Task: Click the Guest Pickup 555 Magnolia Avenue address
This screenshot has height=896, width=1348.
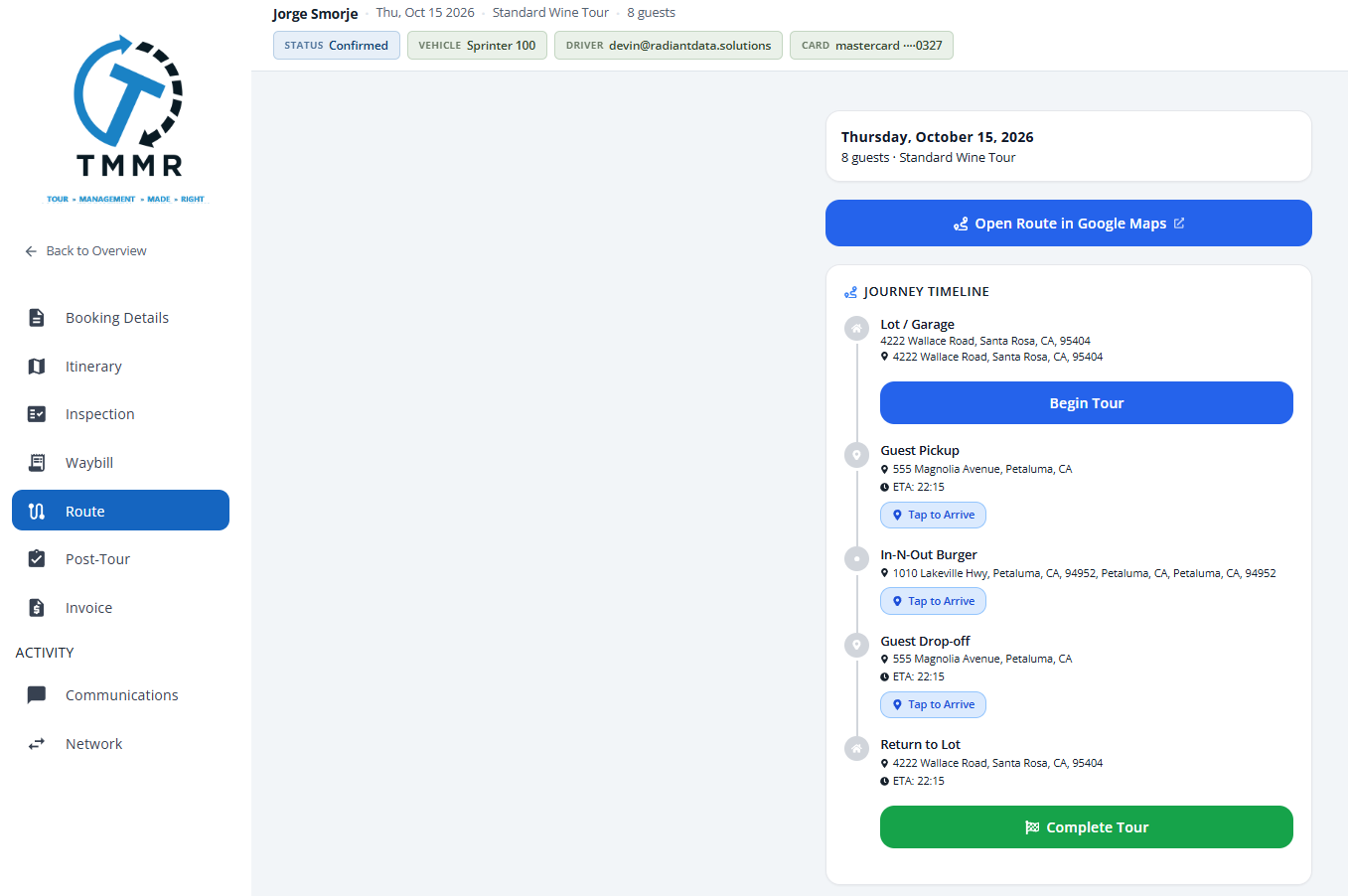Action: pyautogui.click(x=982, y=469)
